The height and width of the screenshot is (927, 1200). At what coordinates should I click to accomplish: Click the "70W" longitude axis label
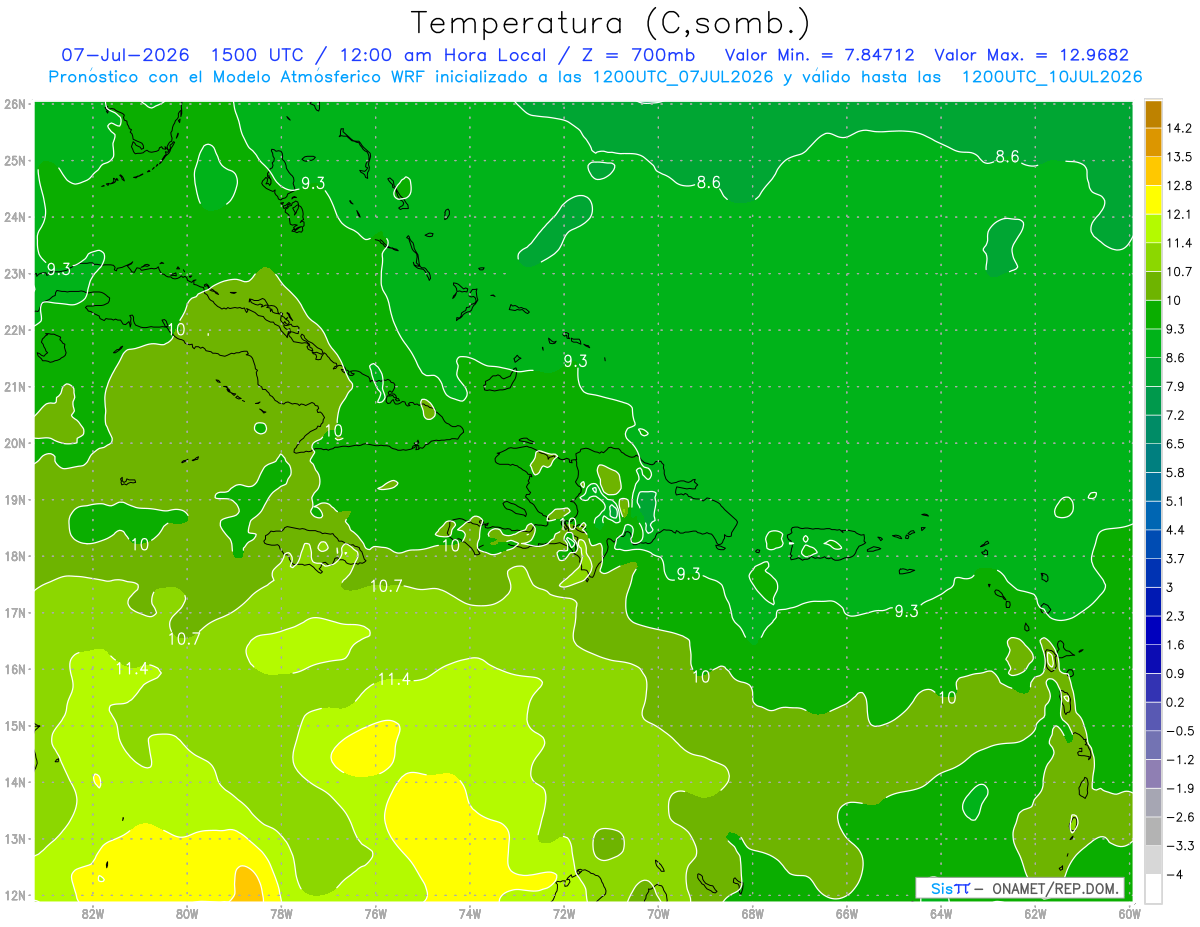click(x=658, y=913)
